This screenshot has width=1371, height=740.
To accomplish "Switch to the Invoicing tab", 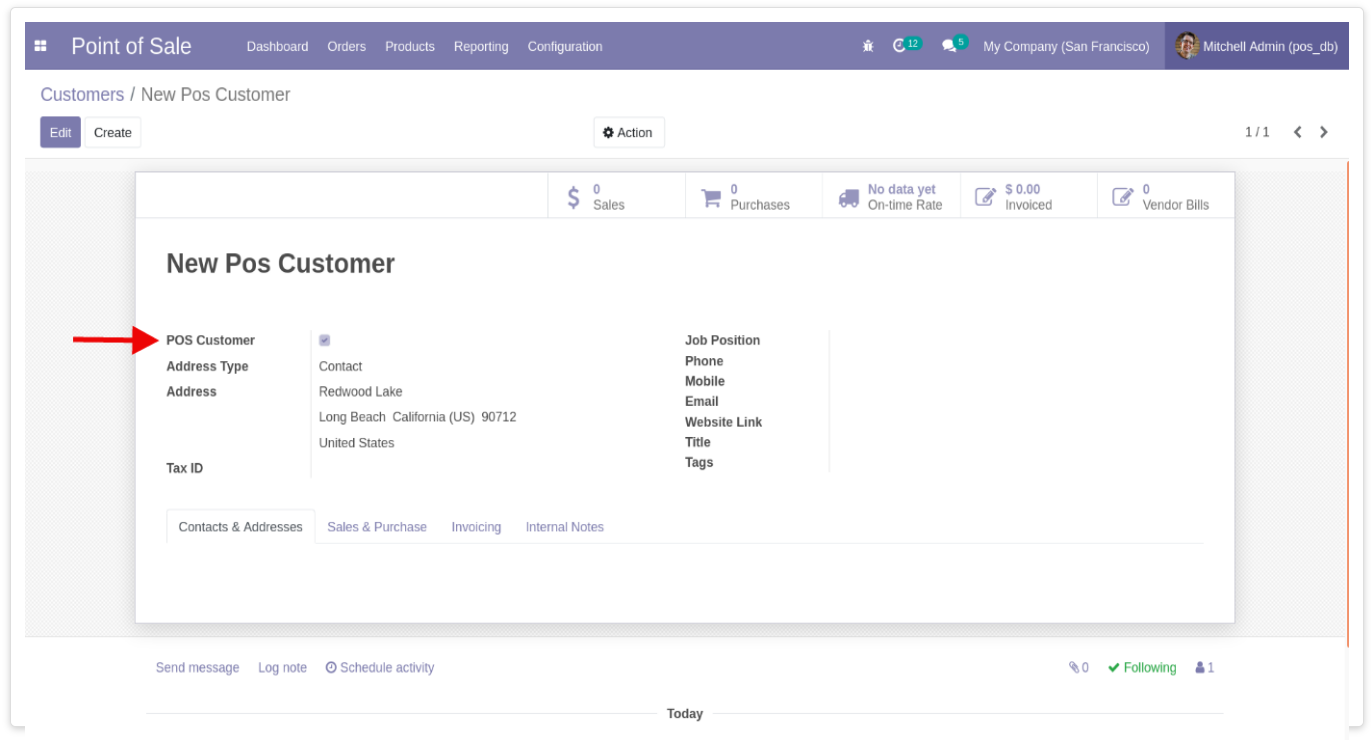I will pyautogui.click(x=476, y=527).
